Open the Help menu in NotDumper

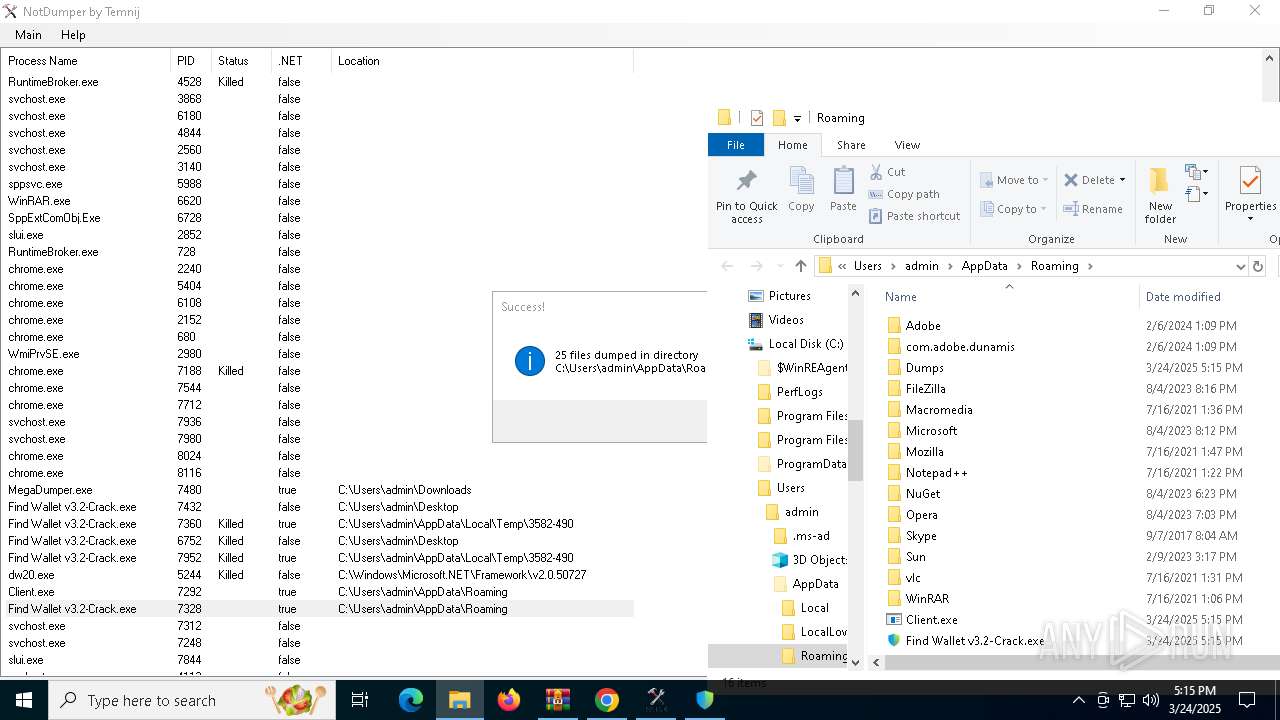point(73,35)
